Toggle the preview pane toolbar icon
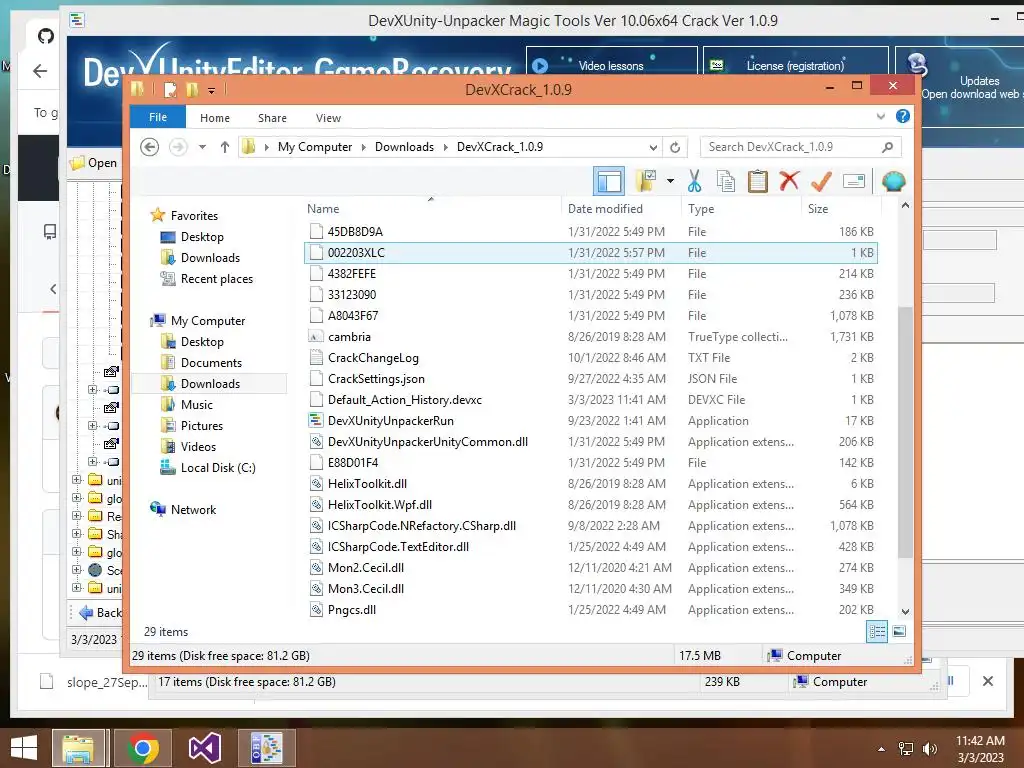Screen dimensions: 1024x768 (609, 181)
